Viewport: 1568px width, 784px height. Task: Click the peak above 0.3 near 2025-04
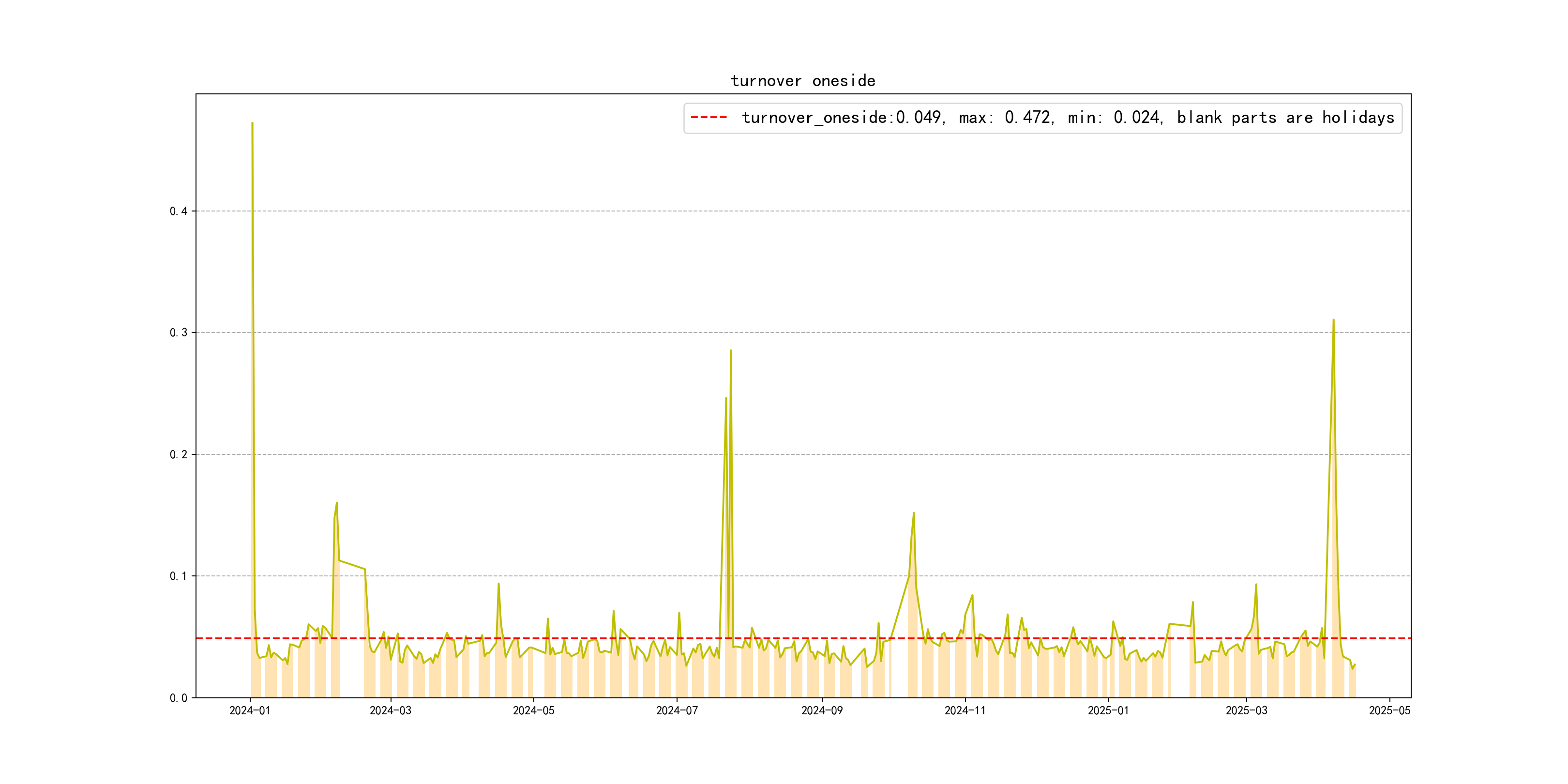tap(1333, 320)
